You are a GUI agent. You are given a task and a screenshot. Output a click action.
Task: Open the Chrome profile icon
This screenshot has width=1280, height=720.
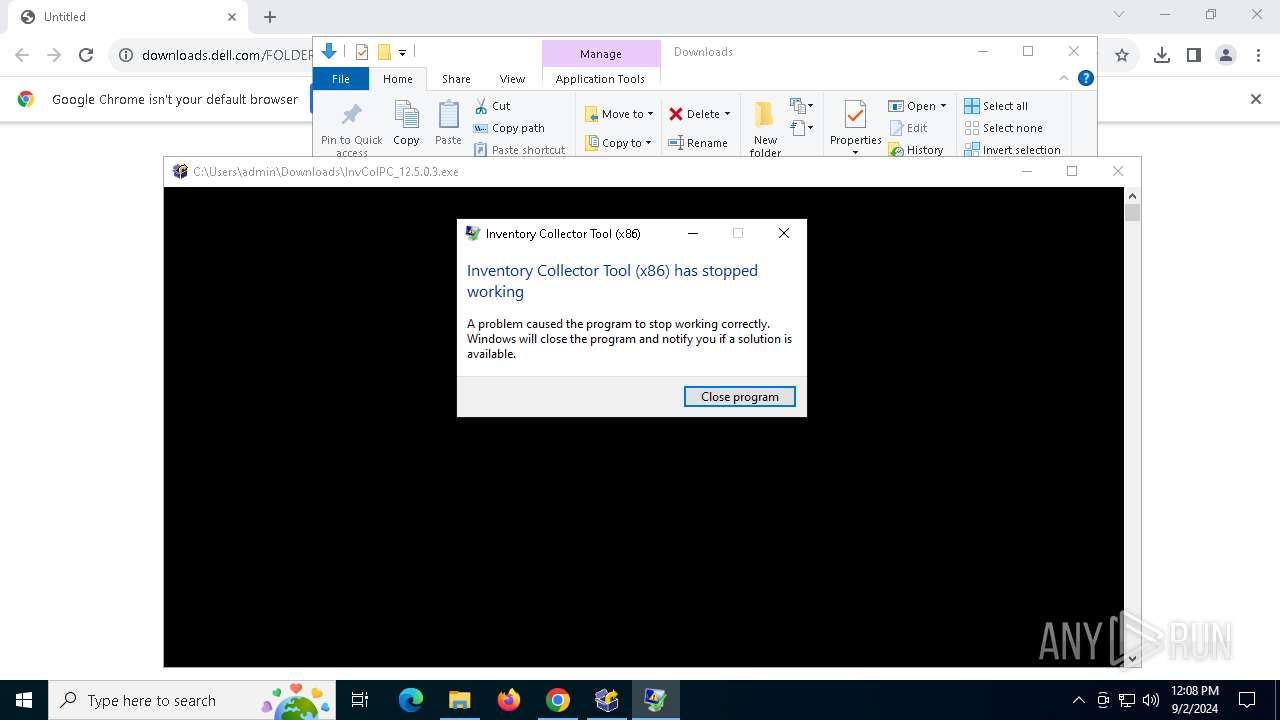1226,55
